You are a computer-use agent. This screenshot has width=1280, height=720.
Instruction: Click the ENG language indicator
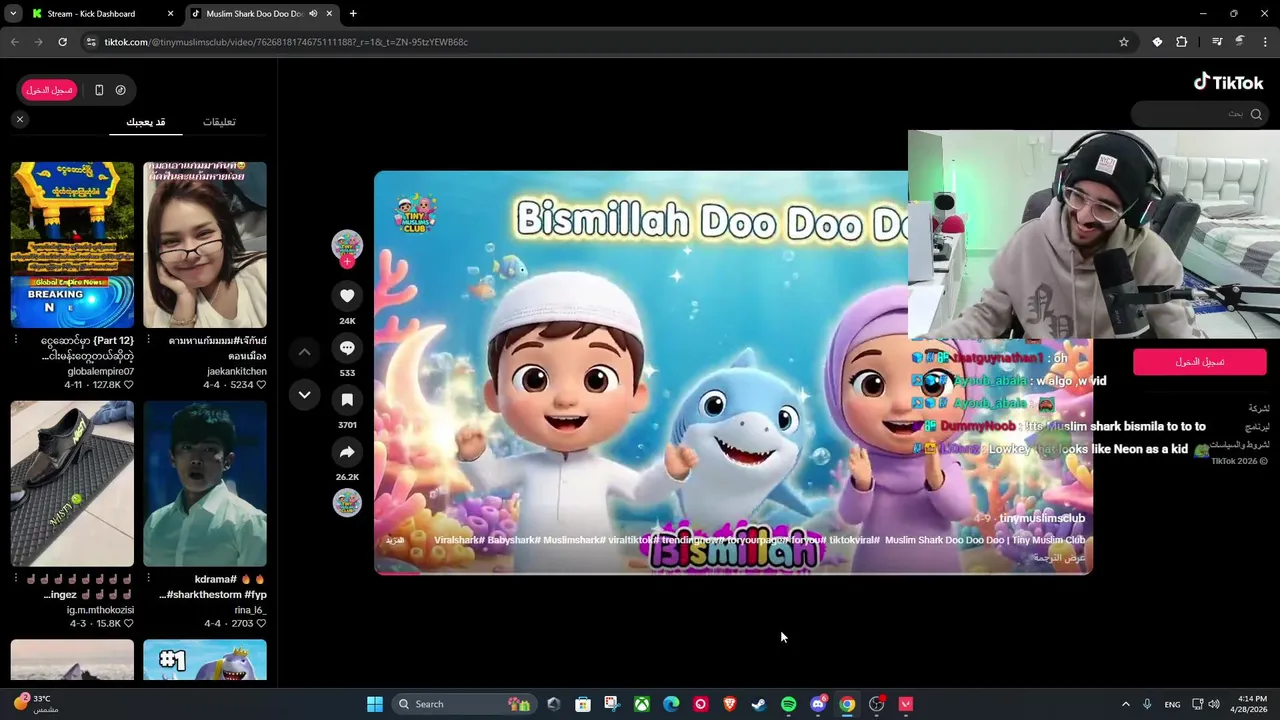(1172, 704)
